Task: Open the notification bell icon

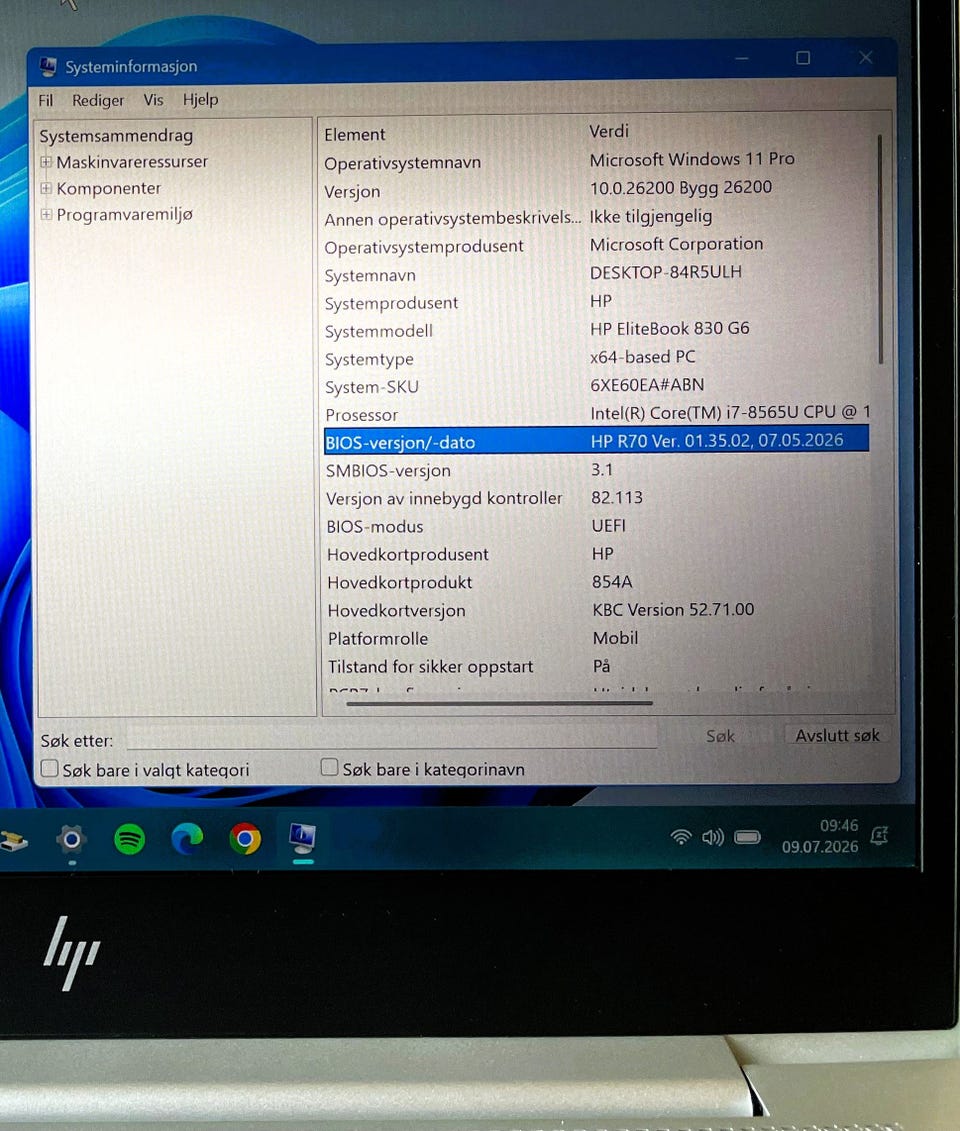Action: pyautogui.click(x=879, y=836)
